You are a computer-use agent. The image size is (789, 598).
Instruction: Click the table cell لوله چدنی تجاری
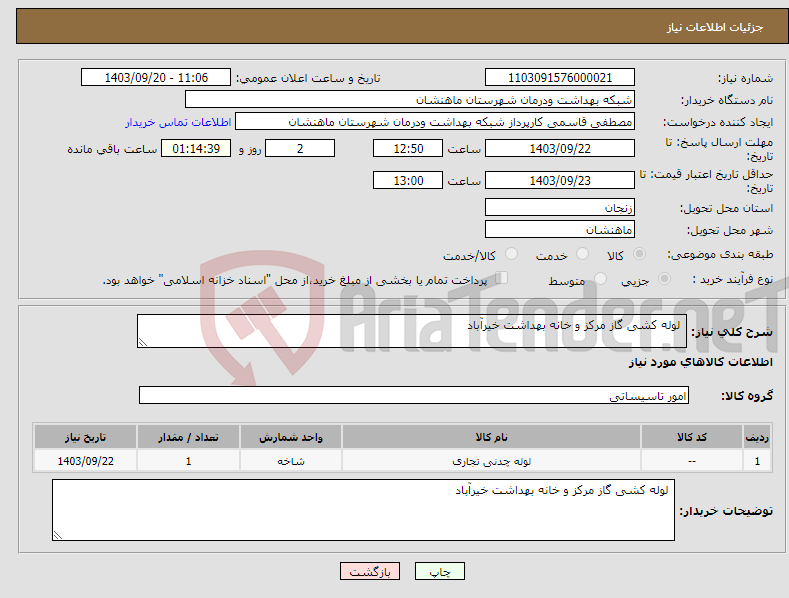(x=491, y=461)
